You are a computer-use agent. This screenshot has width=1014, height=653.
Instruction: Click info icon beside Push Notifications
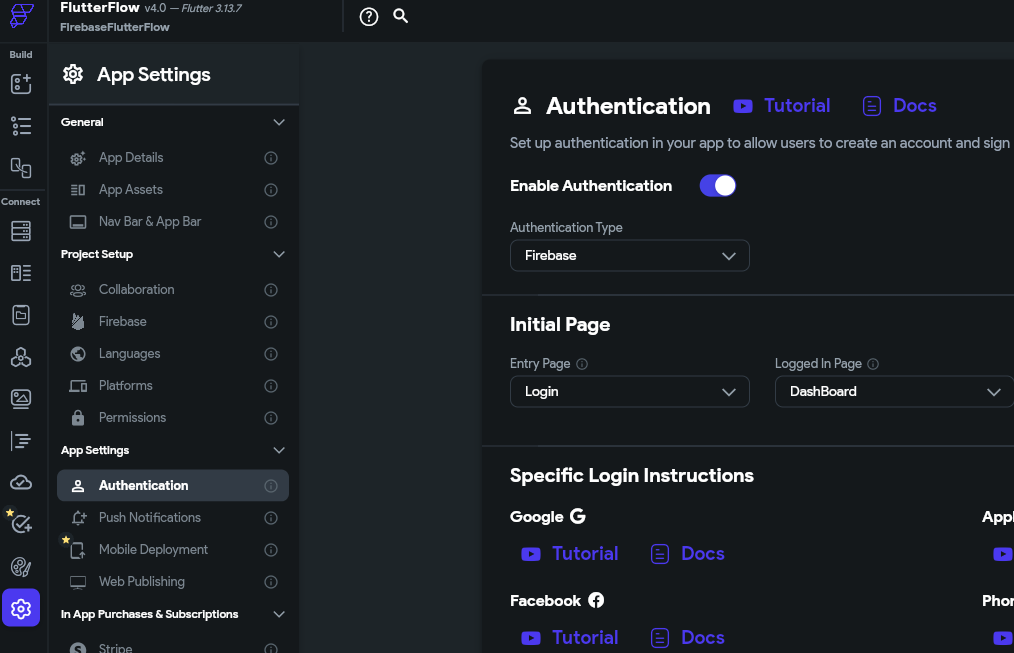[271, 518]
